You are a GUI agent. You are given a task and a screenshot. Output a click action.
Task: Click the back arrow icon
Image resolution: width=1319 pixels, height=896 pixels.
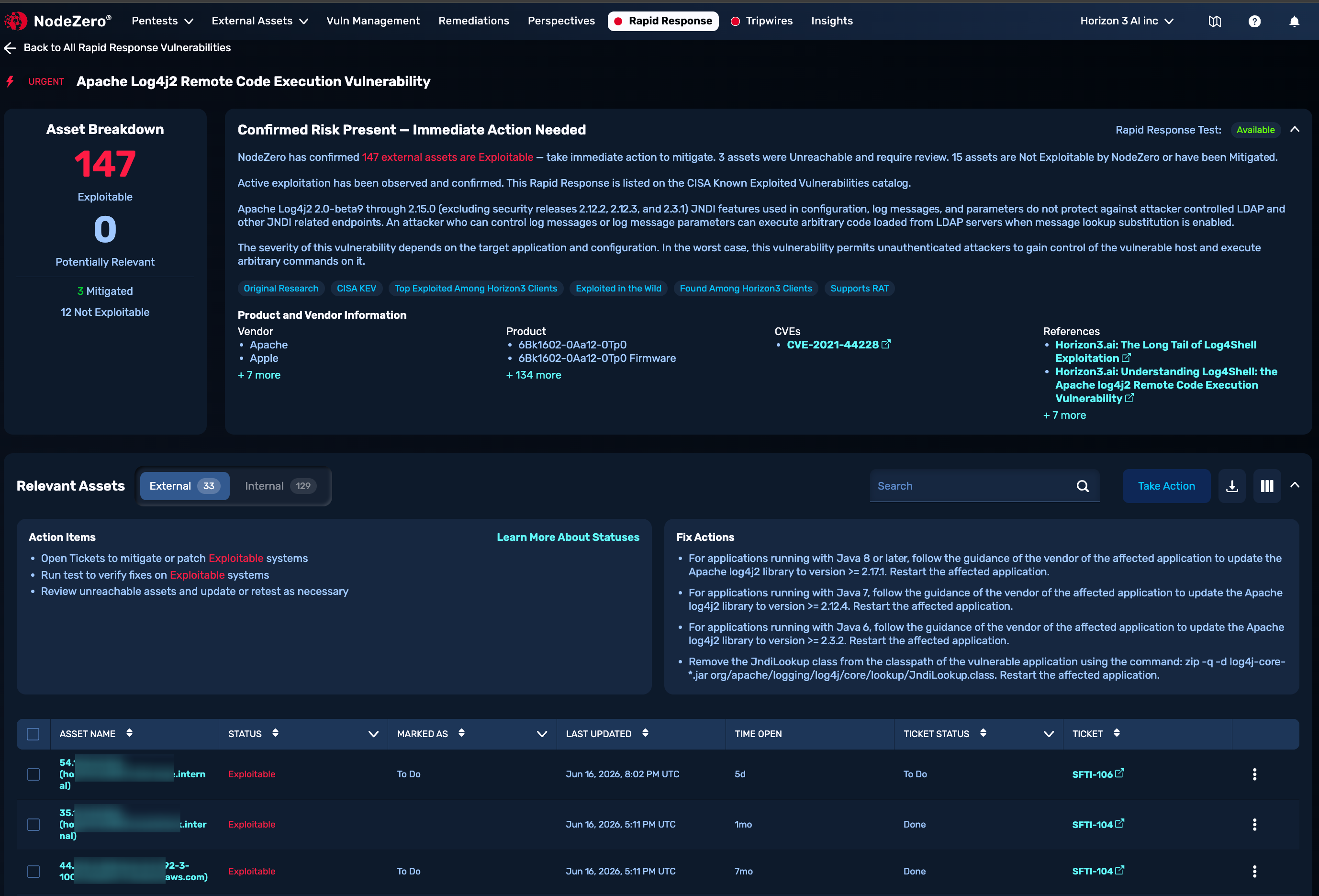point(10,48)
